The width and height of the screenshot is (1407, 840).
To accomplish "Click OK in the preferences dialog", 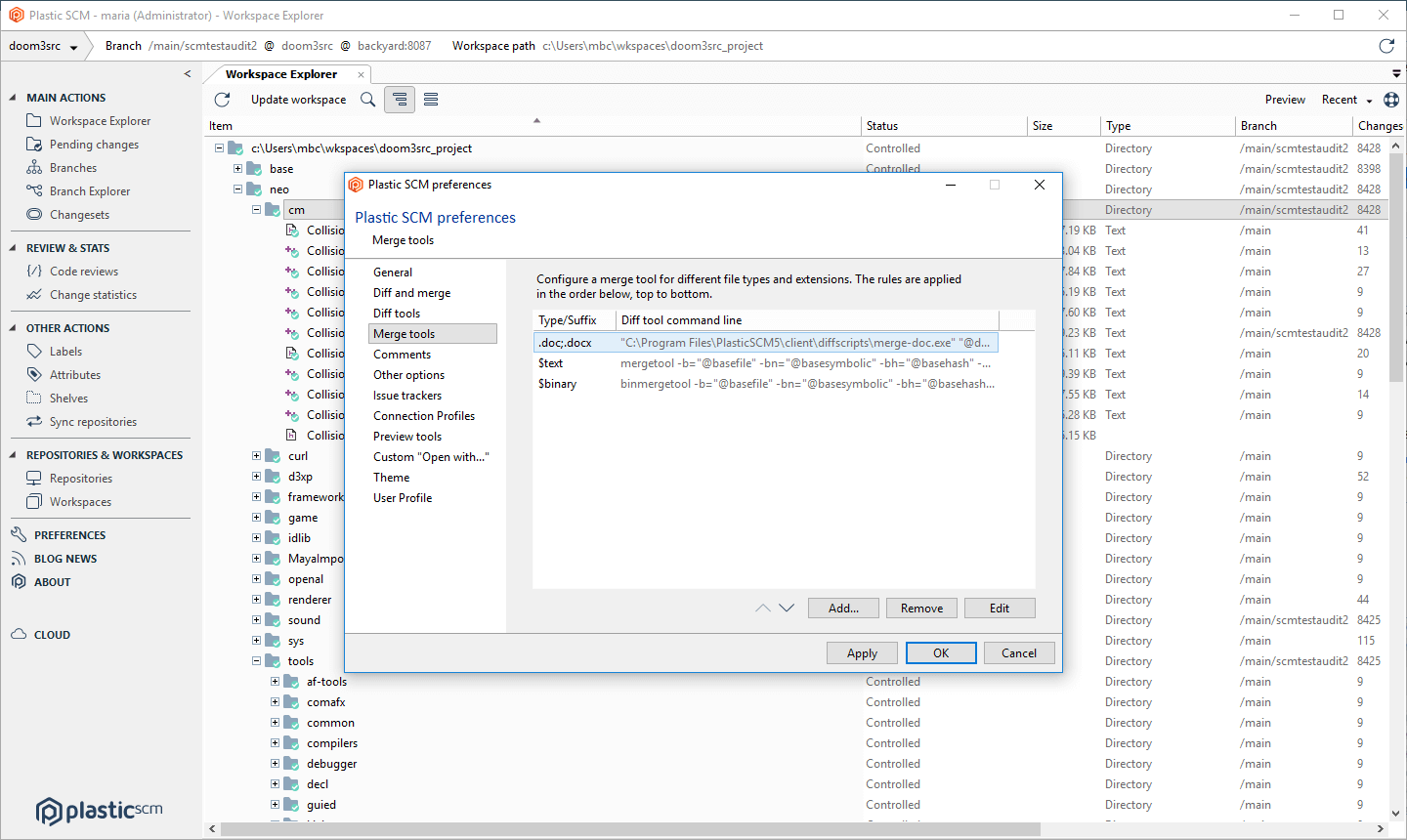I will [x=941, y=653].
